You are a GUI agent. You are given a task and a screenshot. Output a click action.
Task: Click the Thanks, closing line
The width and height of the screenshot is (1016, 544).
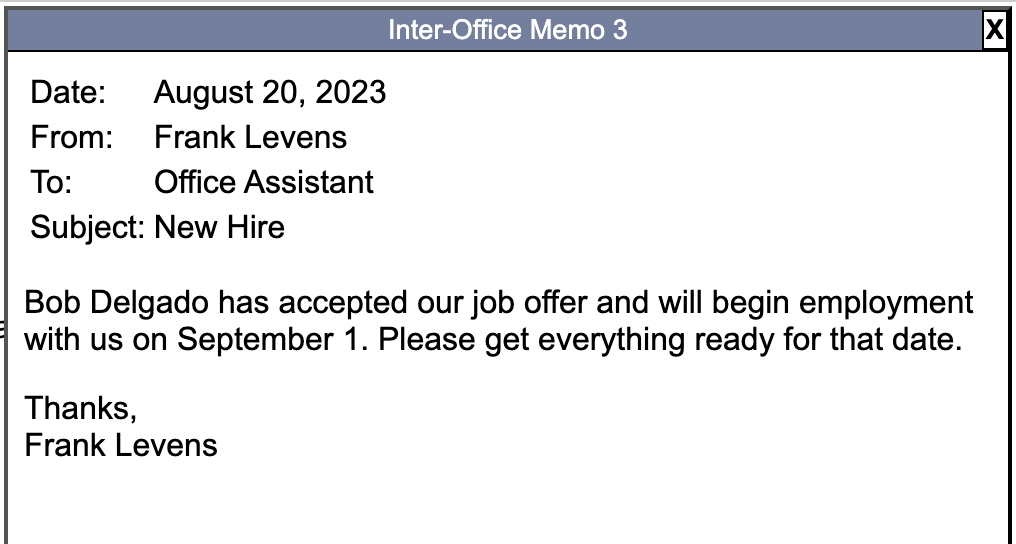tap(80, 409)
